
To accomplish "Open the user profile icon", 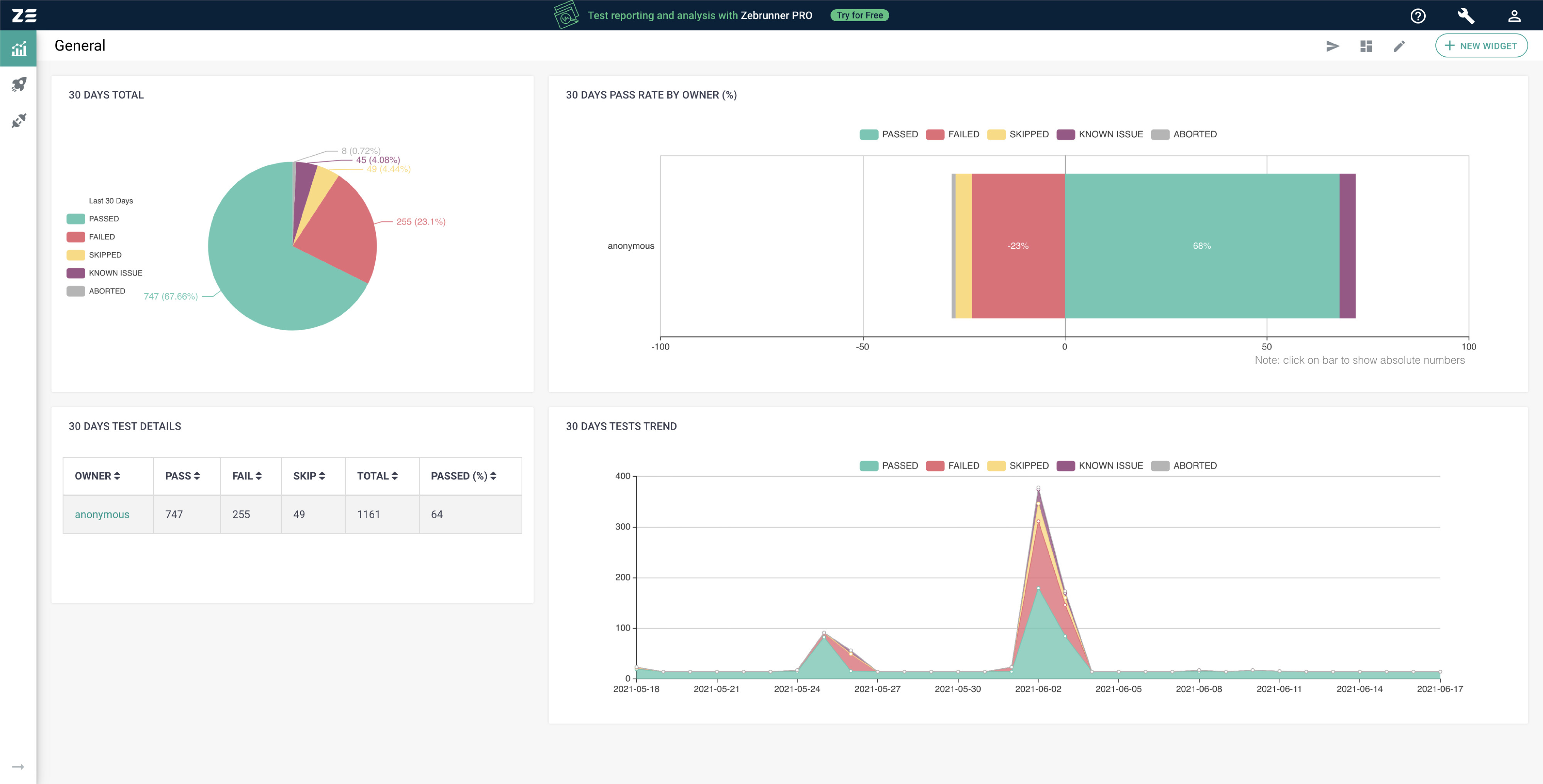I will point(1514,15).
